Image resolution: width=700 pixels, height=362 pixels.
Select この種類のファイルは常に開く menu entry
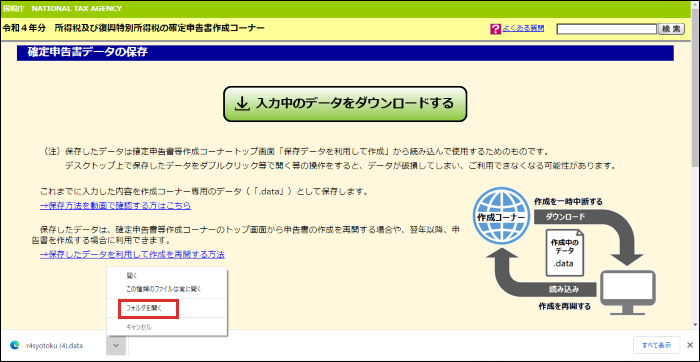coord(164,289)
